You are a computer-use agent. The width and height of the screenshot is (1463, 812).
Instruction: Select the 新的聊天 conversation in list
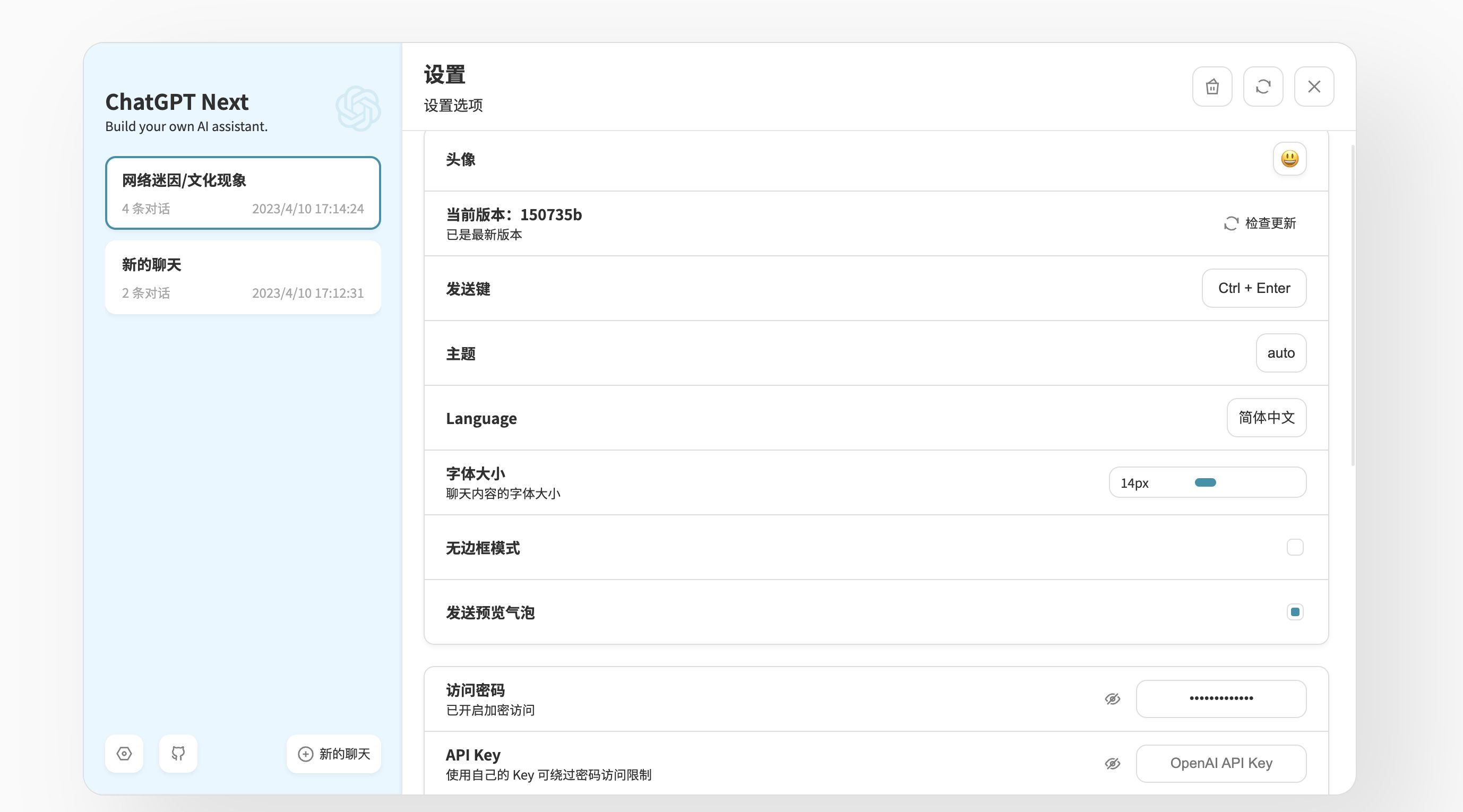click(x=243, y=278)
